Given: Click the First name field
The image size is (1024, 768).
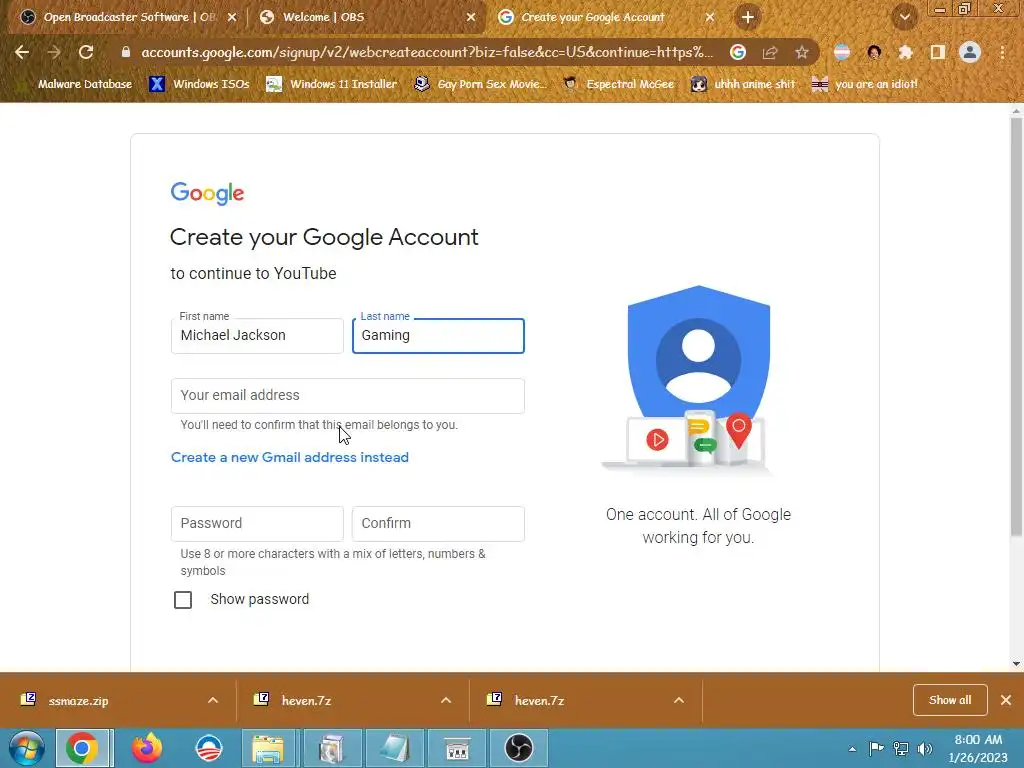Looking at the screenshot, I should tap(257, 336).
